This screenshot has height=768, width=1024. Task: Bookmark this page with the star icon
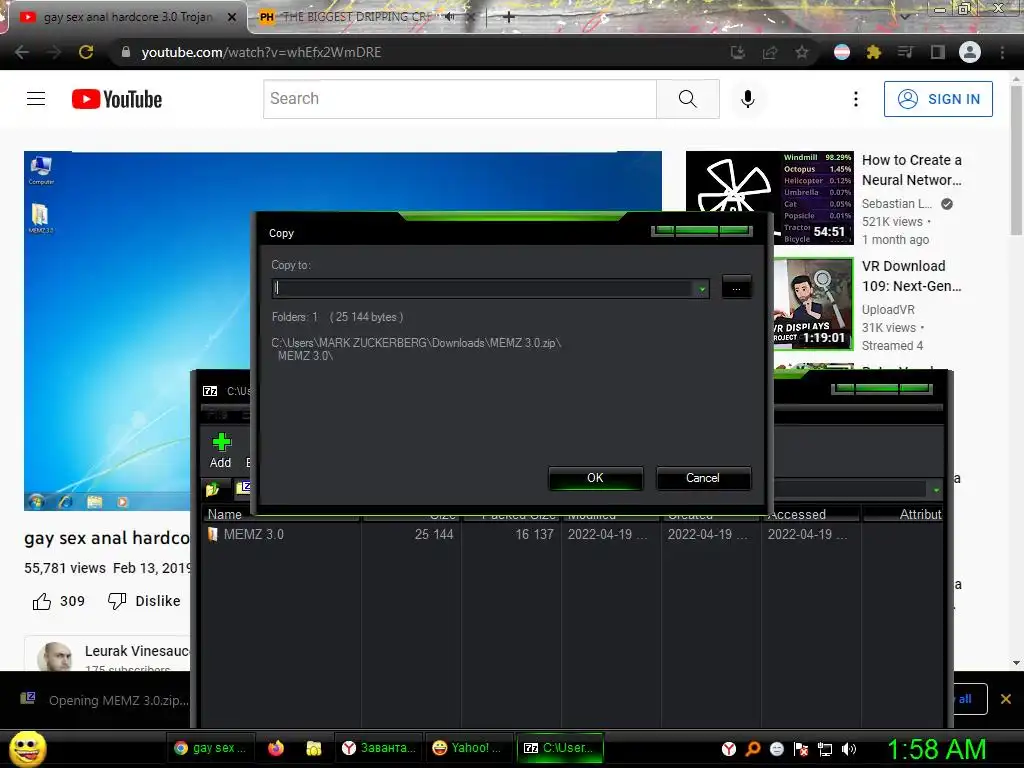click(x=802, y=52)
